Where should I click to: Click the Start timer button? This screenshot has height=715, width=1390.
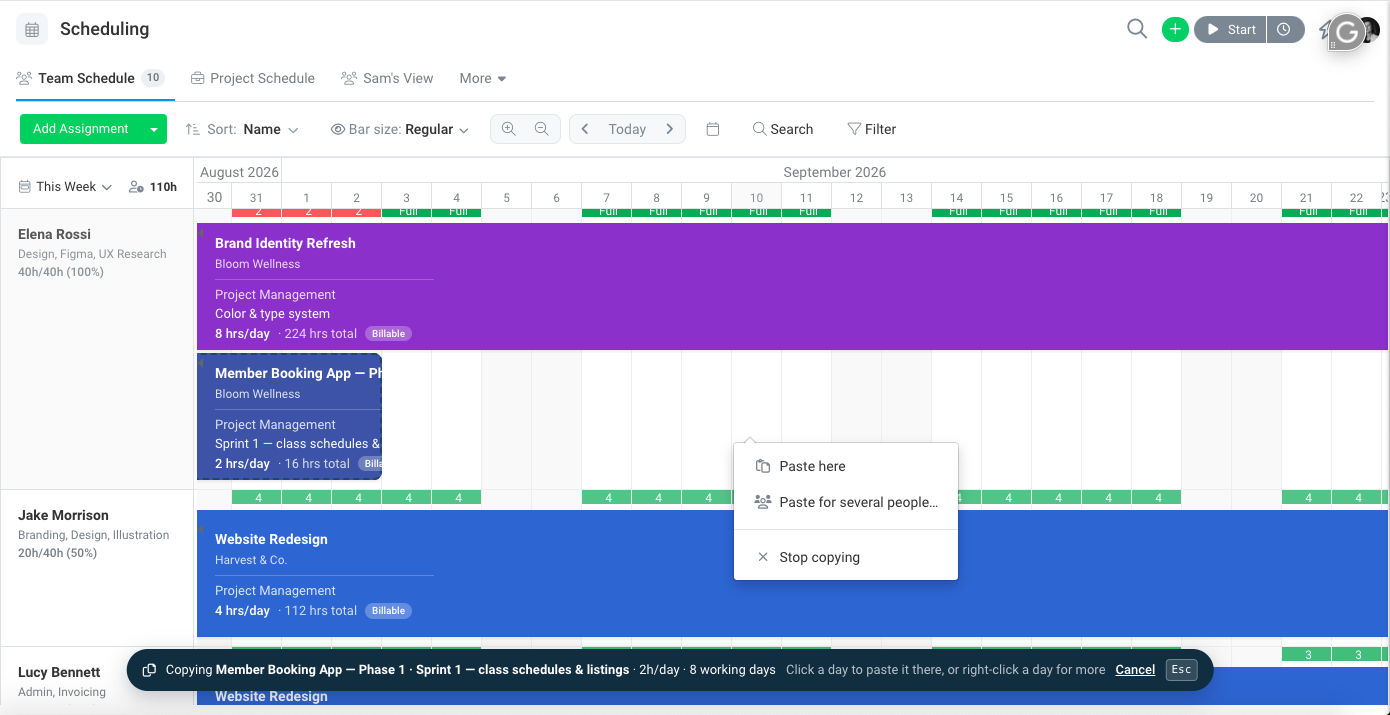(1231, 29)
